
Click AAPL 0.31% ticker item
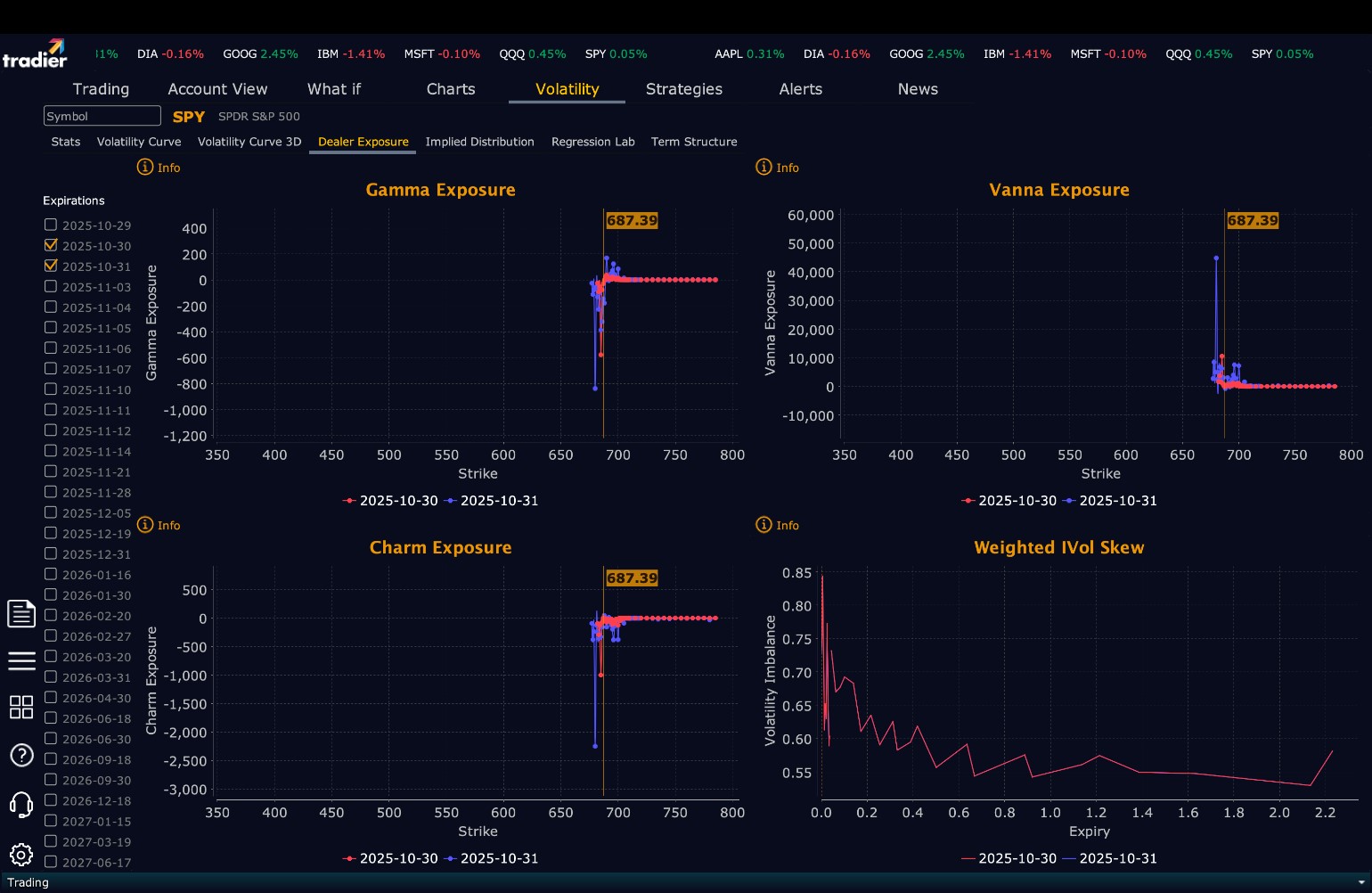[x=749, y=54]
